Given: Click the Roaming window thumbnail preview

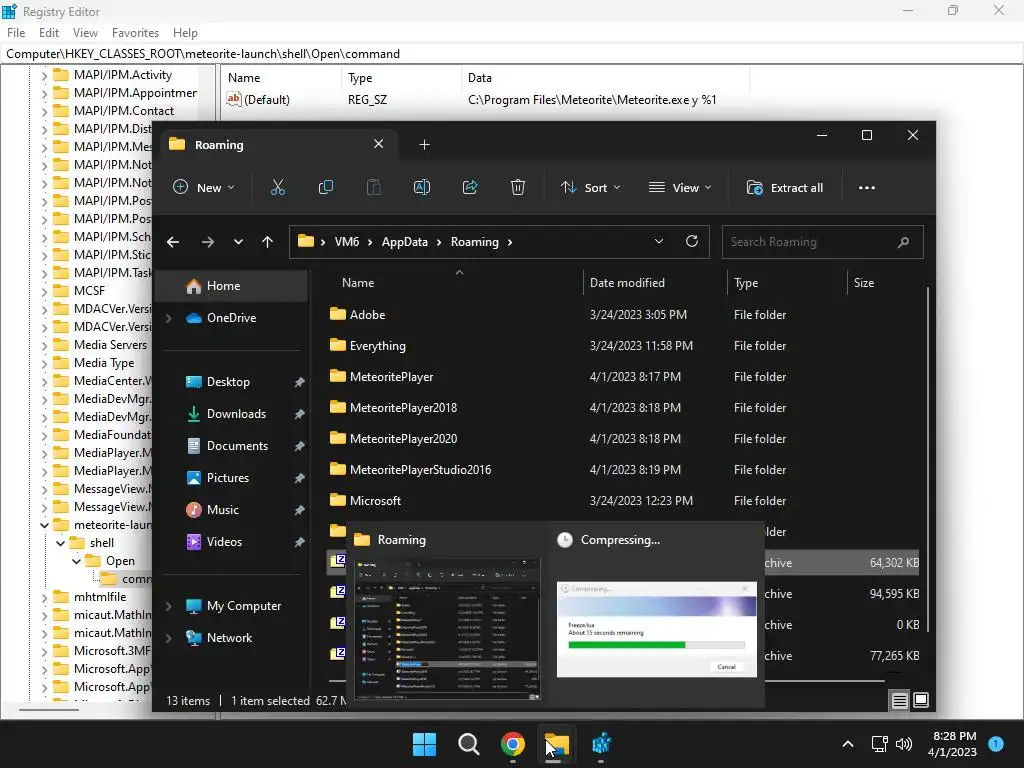Looking at the screenshot, I should [447, 629].
